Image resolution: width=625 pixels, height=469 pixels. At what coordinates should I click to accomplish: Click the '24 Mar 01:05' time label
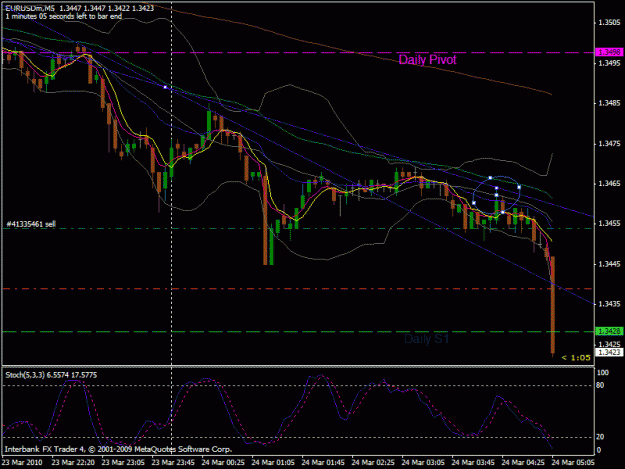pos(273,462)
